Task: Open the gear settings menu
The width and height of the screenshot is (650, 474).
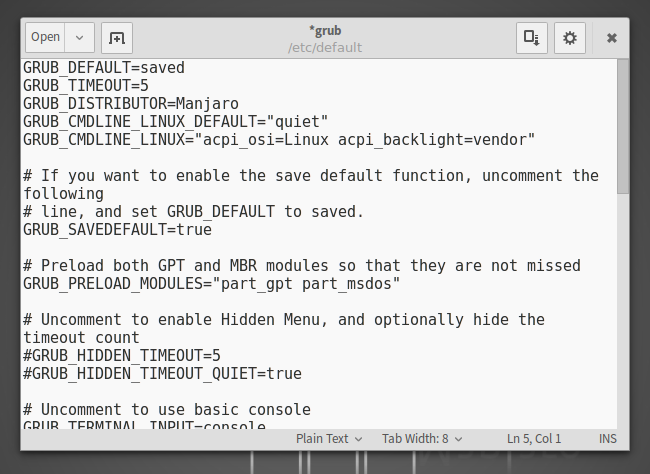Action: tap(570, 38)
